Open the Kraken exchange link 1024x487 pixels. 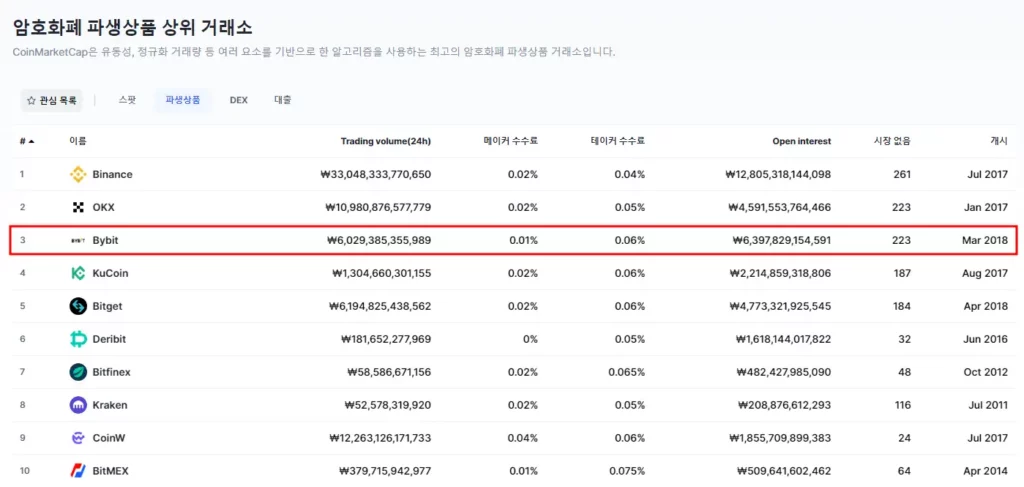(x=110, y=405)
